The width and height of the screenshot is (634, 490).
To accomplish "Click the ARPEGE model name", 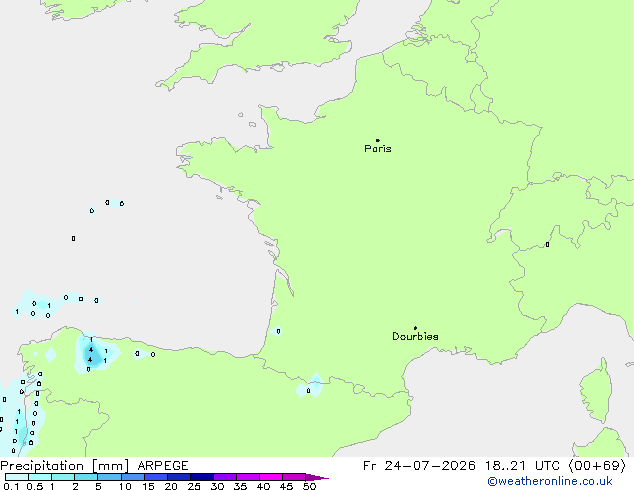I will click(x=163, y=466).
